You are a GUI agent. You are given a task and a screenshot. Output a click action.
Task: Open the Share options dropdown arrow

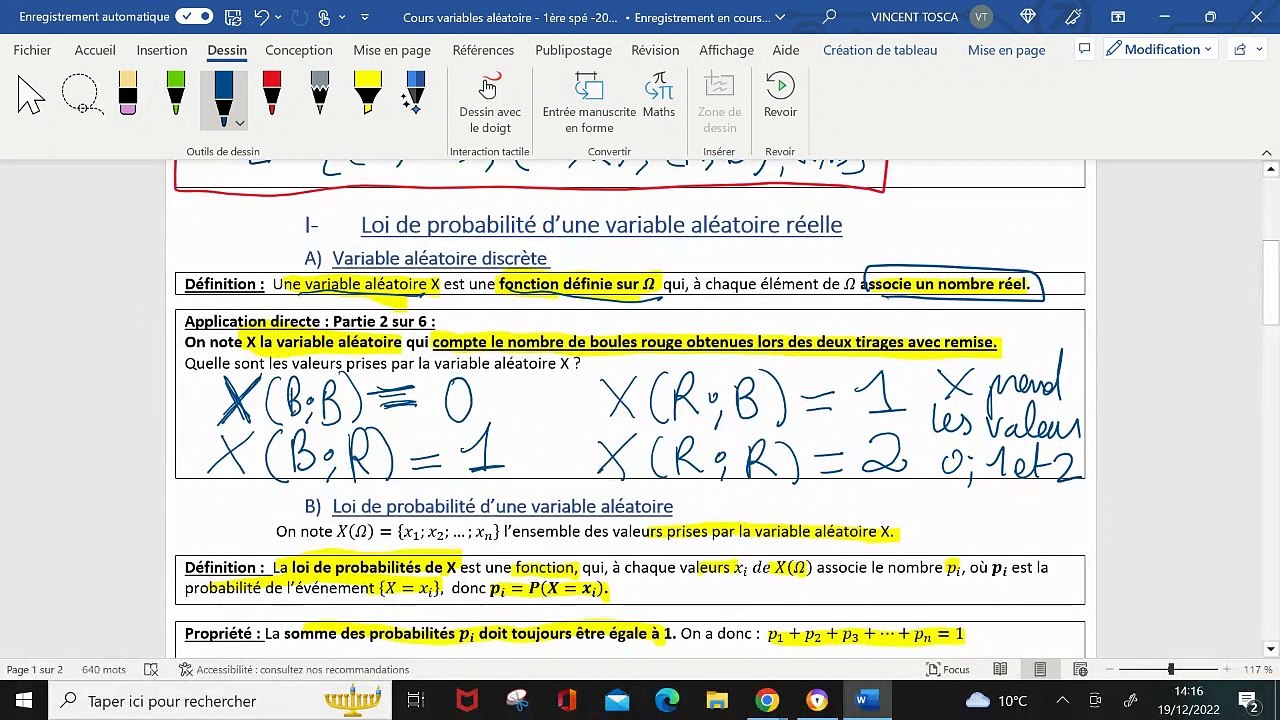point(1258,49)
